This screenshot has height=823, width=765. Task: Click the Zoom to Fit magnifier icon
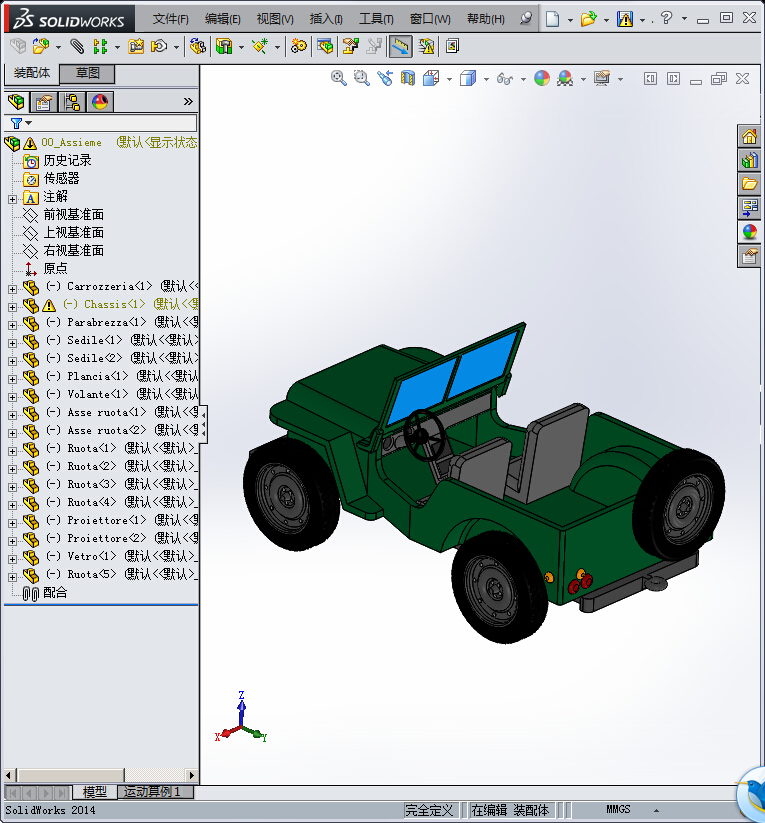[339, 79]
